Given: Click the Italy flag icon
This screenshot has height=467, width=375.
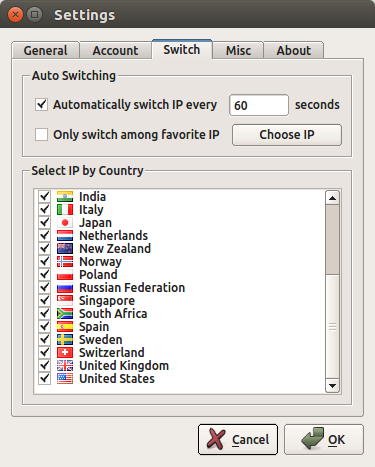Looking at the screenshot, I should (x=65, y=210).
